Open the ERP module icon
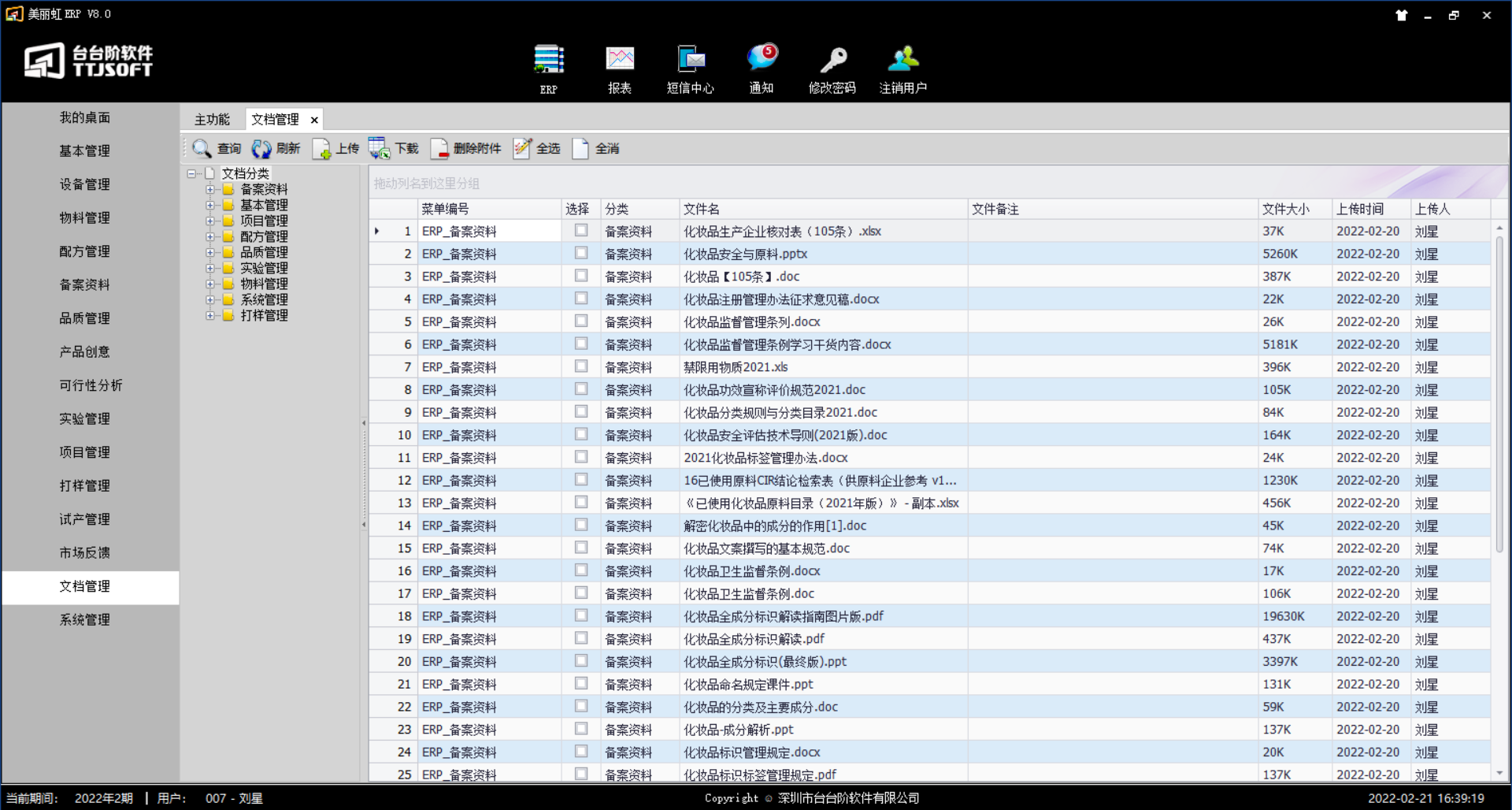This screenshot has width=1512, height=810. click(548, 61)
